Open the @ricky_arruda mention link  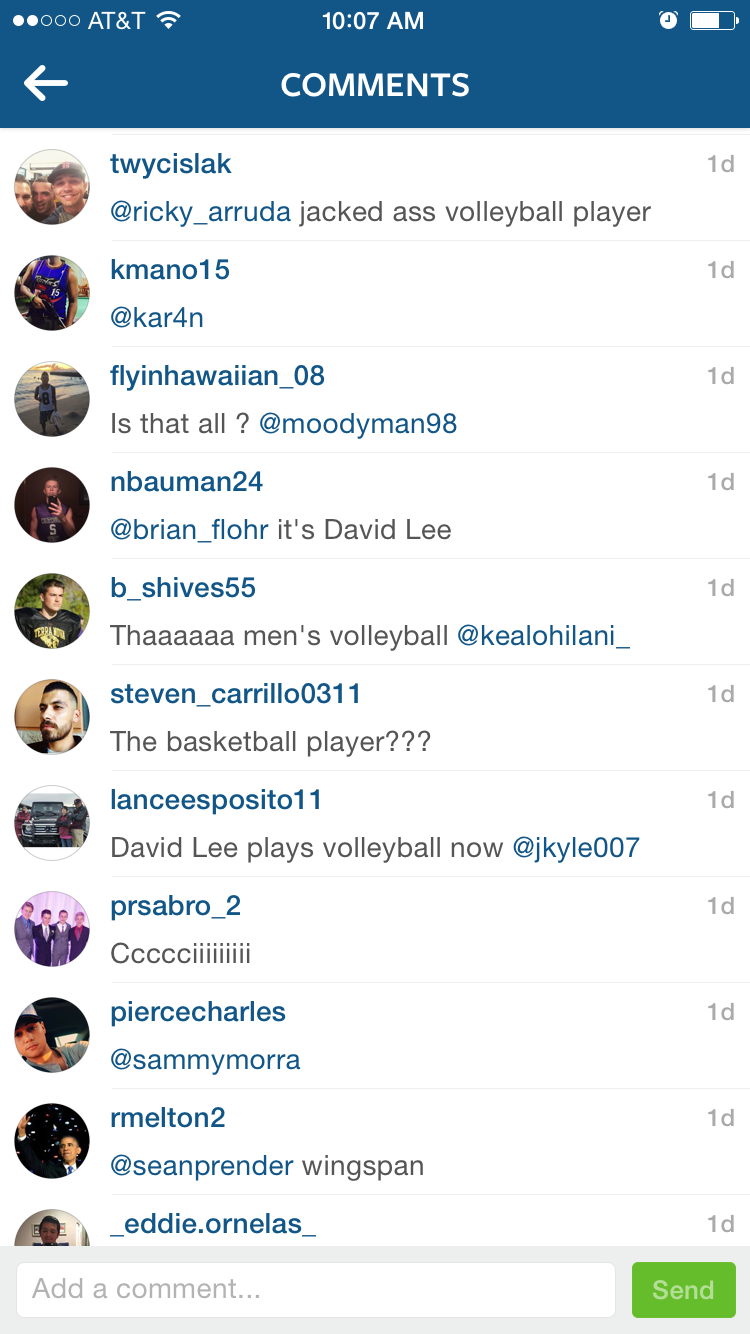coord(200,212)
